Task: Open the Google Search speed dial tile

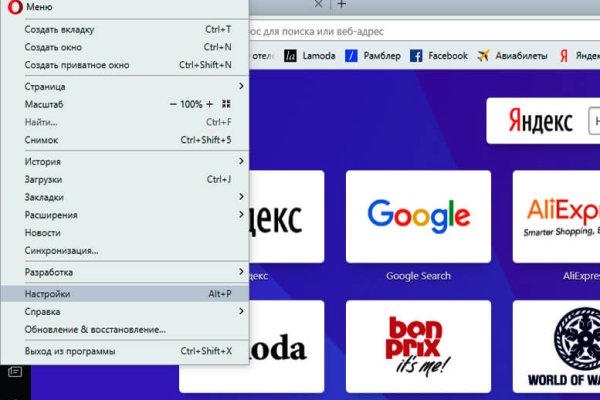Action: point(418,225)
